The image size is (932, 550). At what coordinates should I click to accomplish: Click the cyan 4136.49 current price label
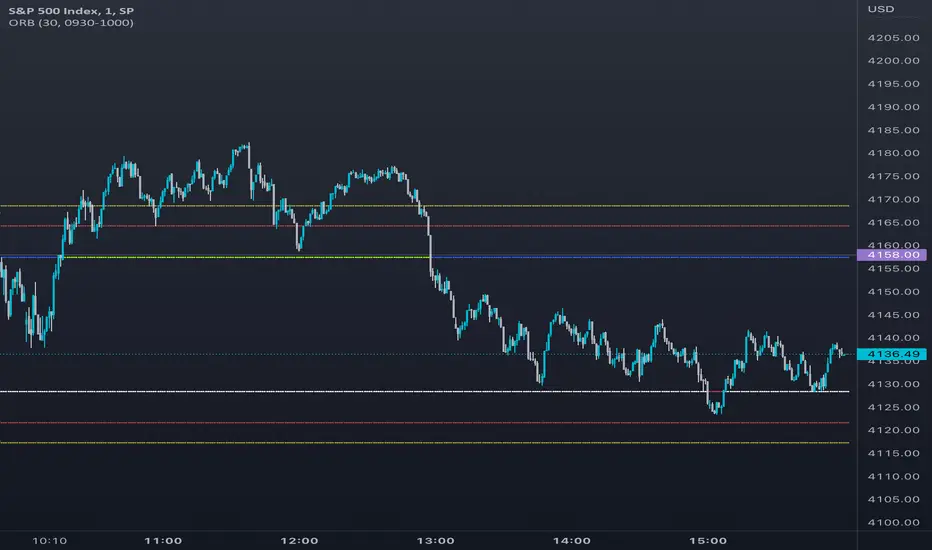click(893, 354)
